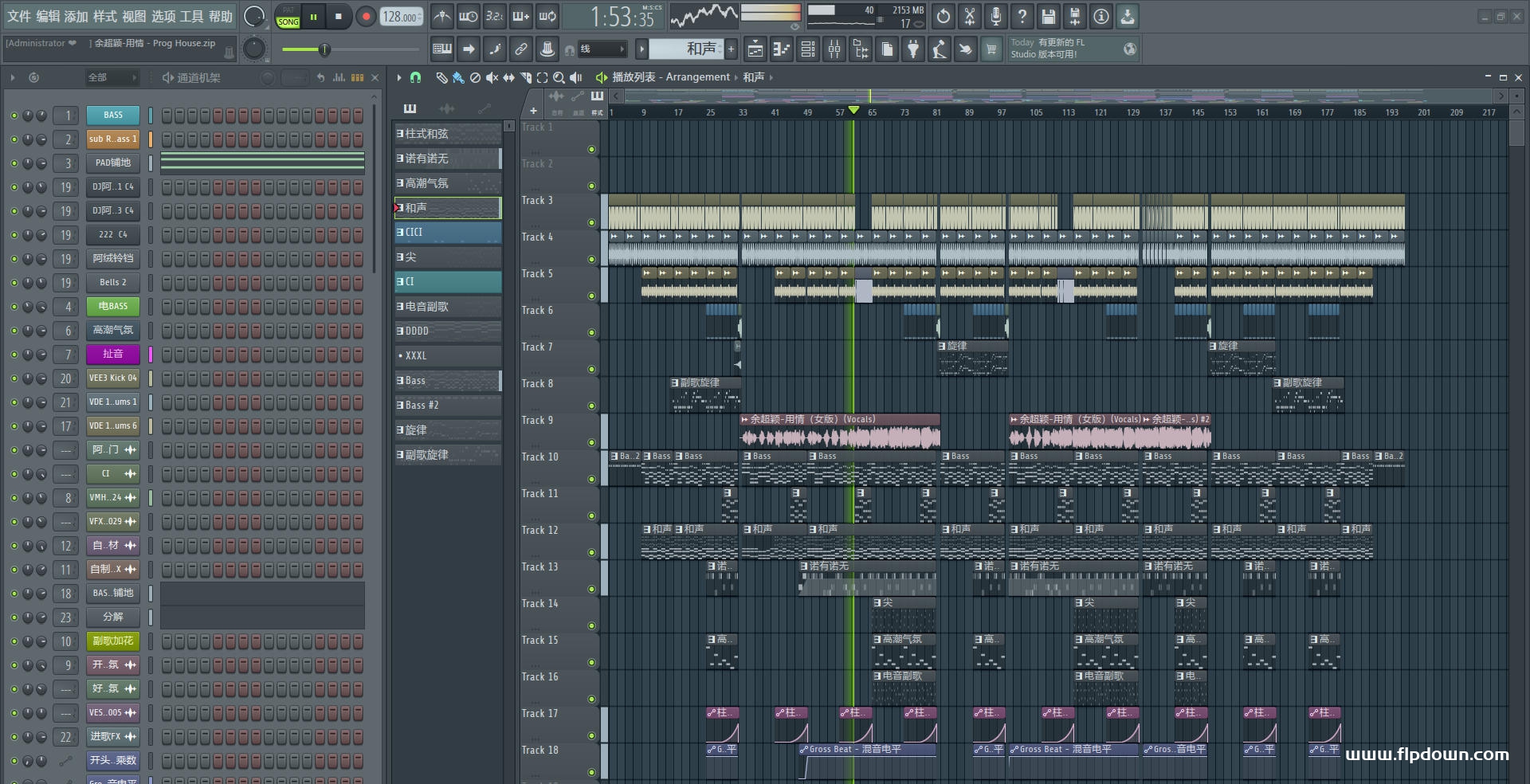1530x784 pixels.
Task: Select the mute tool in playlist toolbar
Action: [x=492, y=77]
